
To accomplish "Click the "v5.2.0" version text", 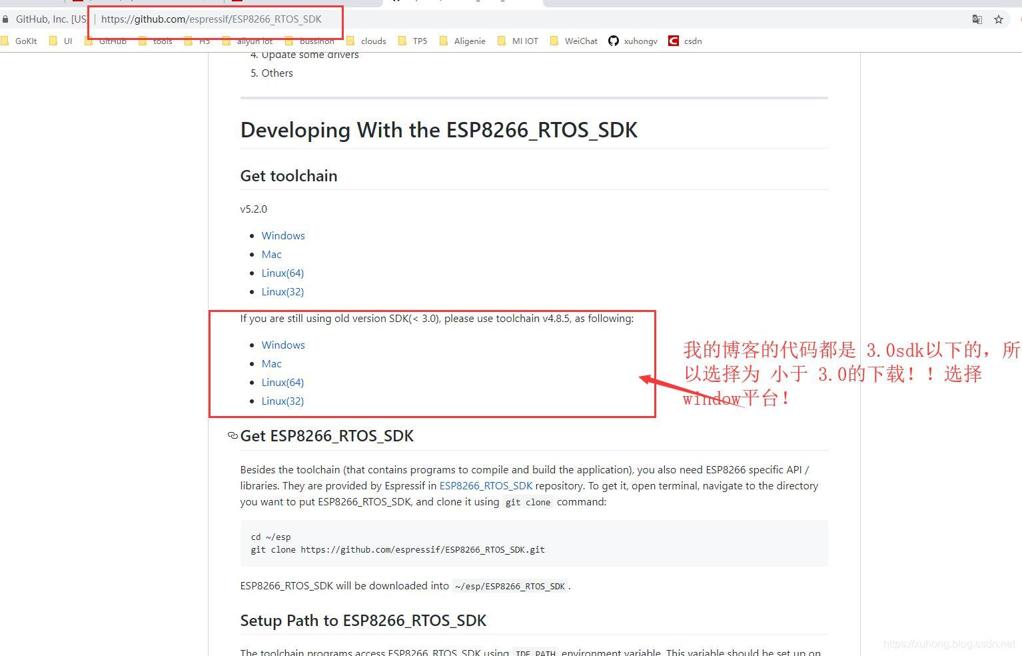I will 254,209.
